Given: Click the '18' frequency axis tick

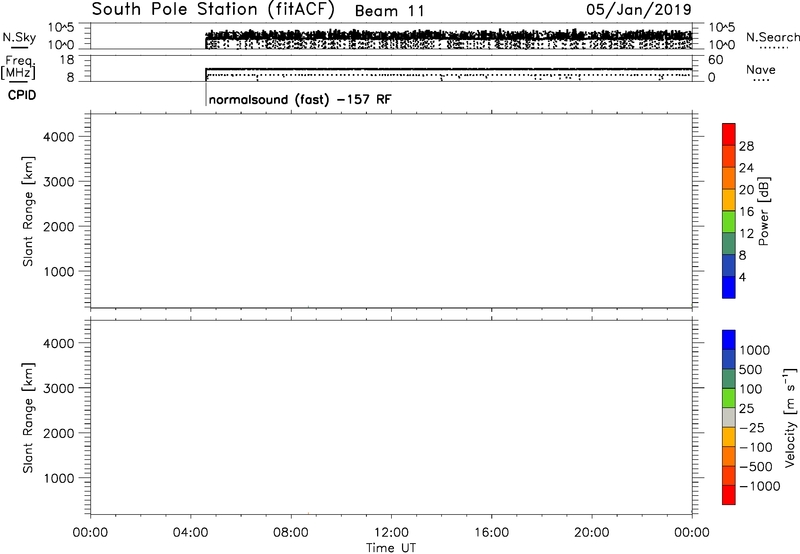Looking at the screenshot, I should (67, 60).
